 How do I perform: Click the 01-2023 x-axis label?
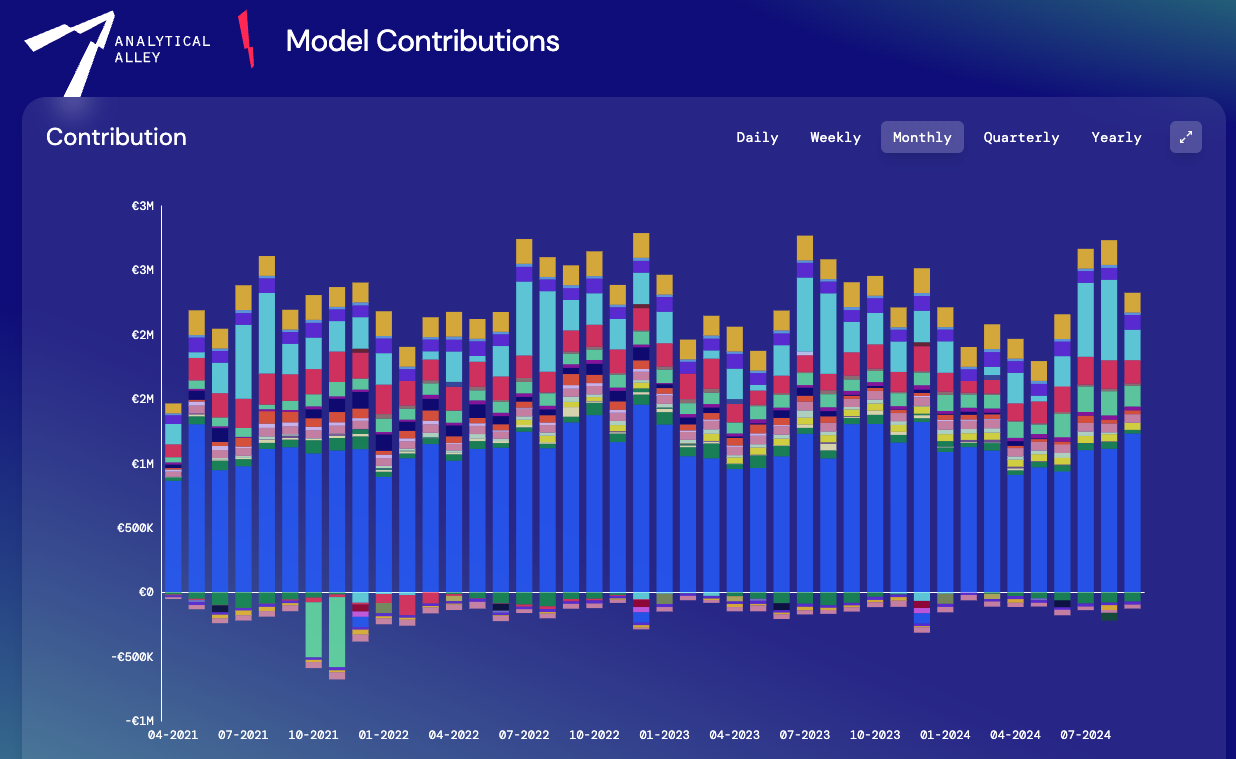pos(665,735)
